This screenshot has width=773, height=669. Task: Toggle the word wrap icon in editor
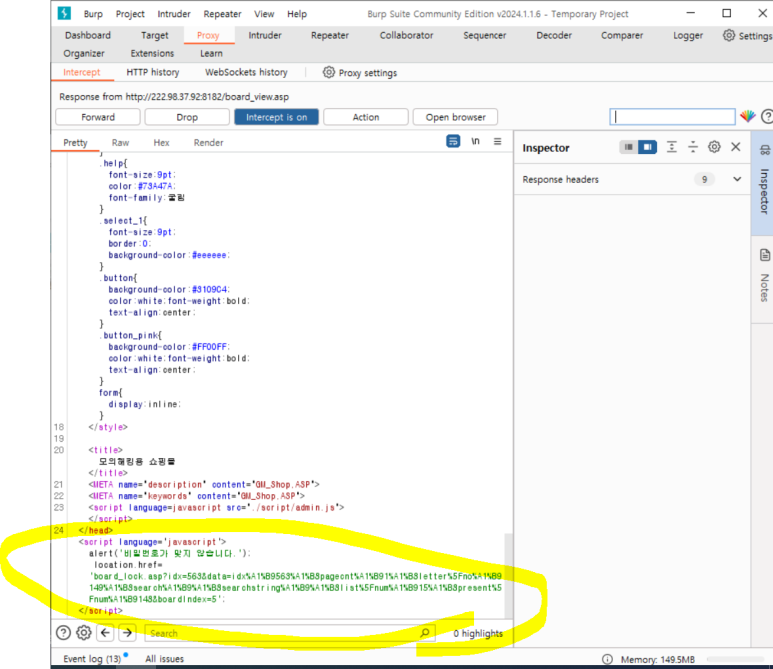(453, 141)
